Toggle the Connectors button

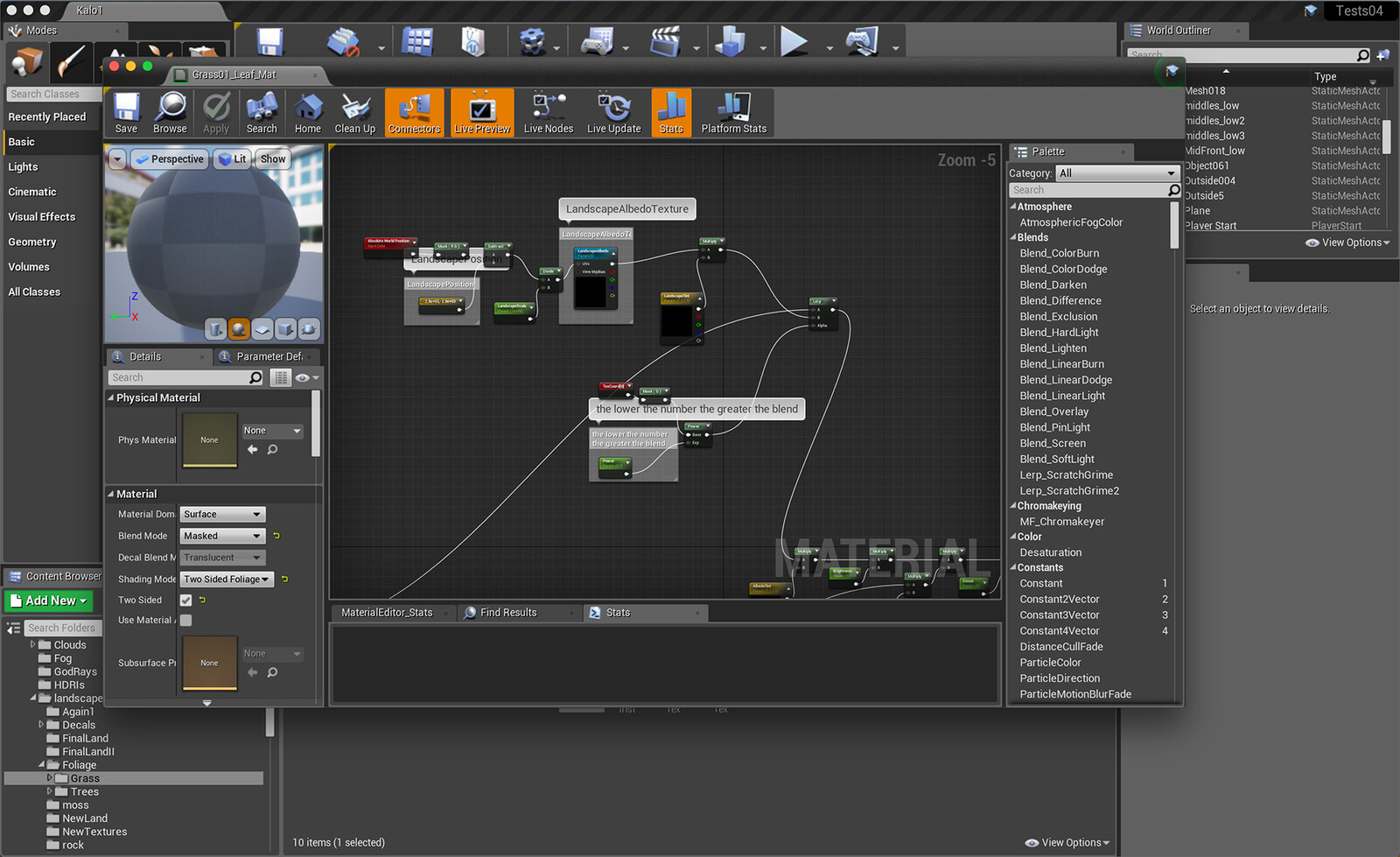coord(414,113)
